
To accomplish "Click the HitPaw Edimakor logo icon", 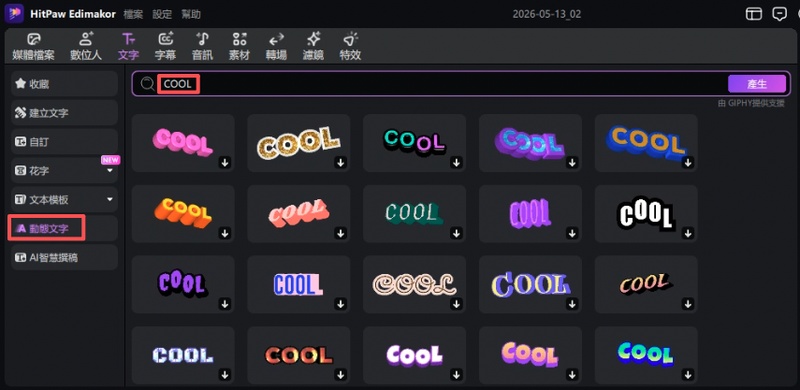I will point(14,14).
